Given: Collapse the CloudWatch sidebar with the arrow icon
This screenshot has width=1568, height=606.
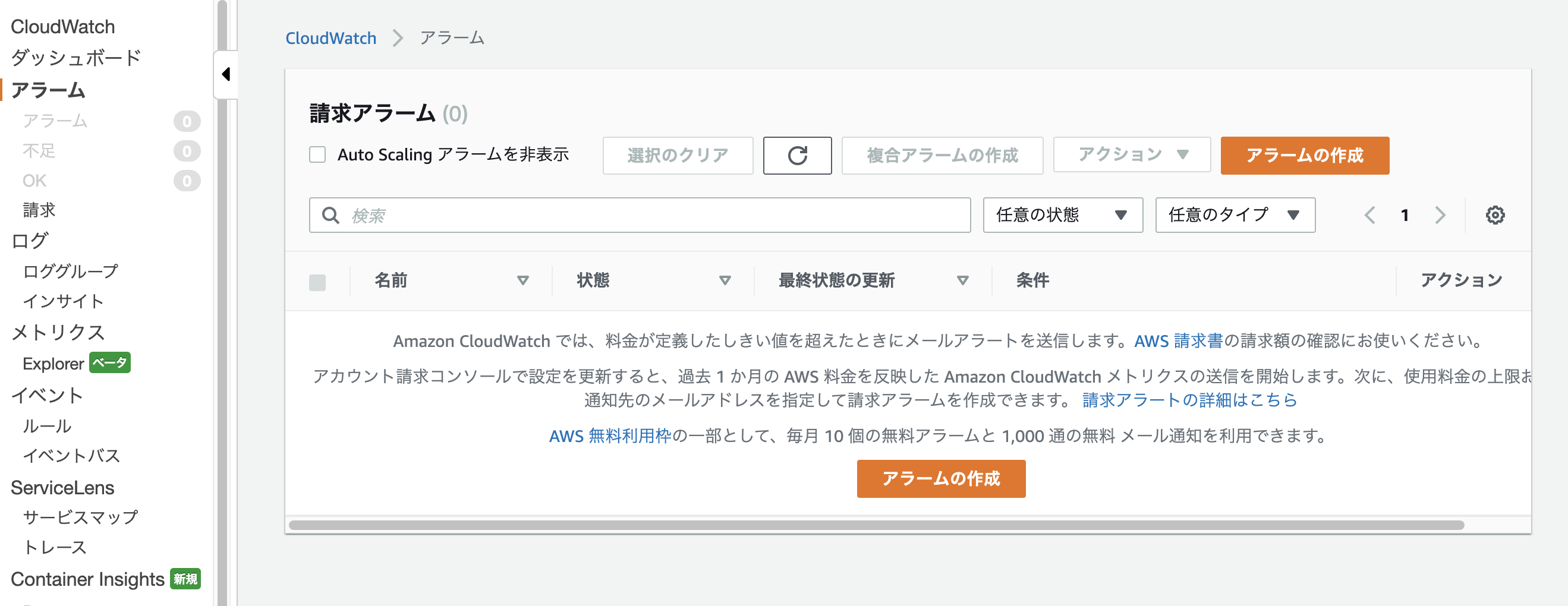Looking at the screenshot, I should tap(226, 73).
